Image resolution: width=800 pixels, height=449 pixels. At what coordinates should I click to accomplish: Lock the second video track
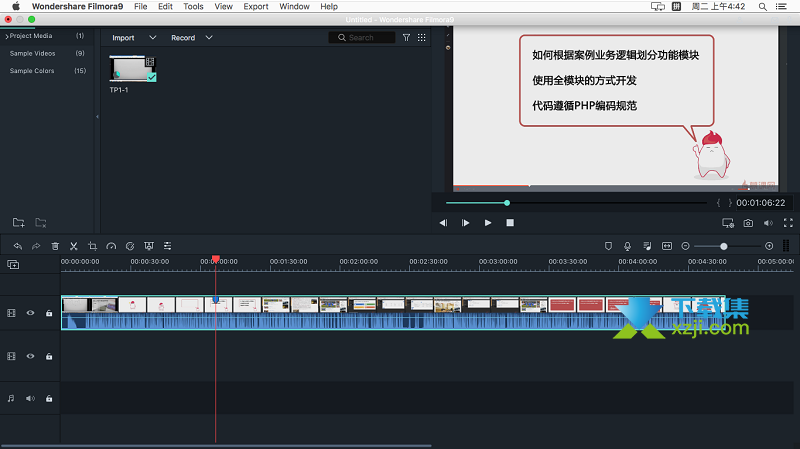pyautogui.click(x=49, y=356)
